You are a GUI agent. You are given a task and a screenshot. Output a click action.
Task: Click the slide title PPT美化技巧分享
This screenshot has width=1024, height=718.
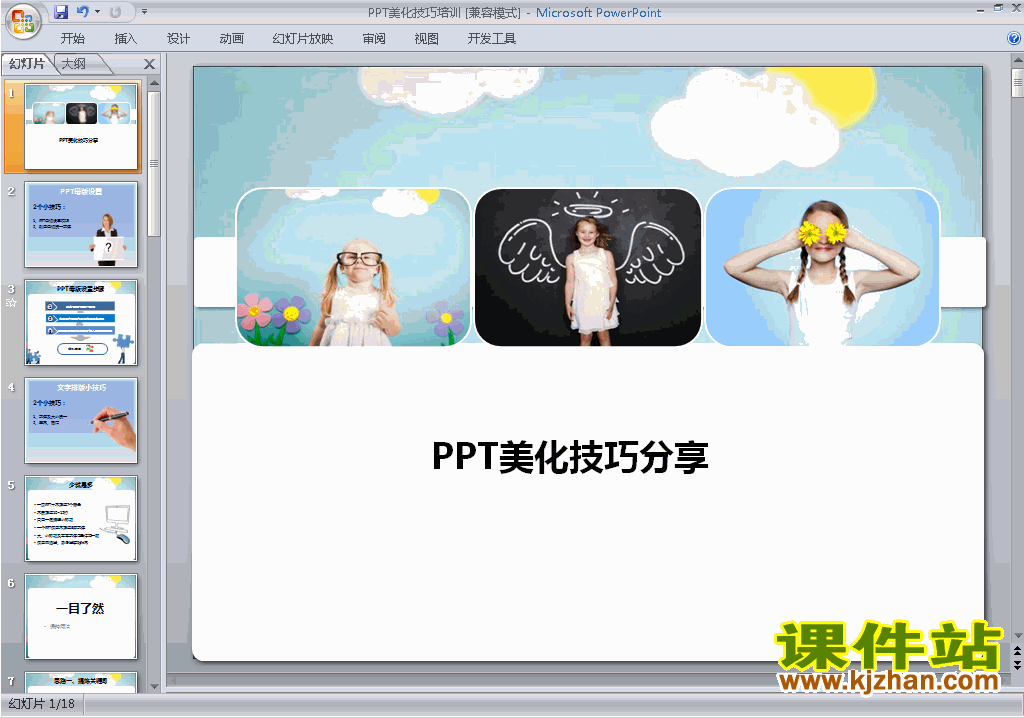coord(570,457)
